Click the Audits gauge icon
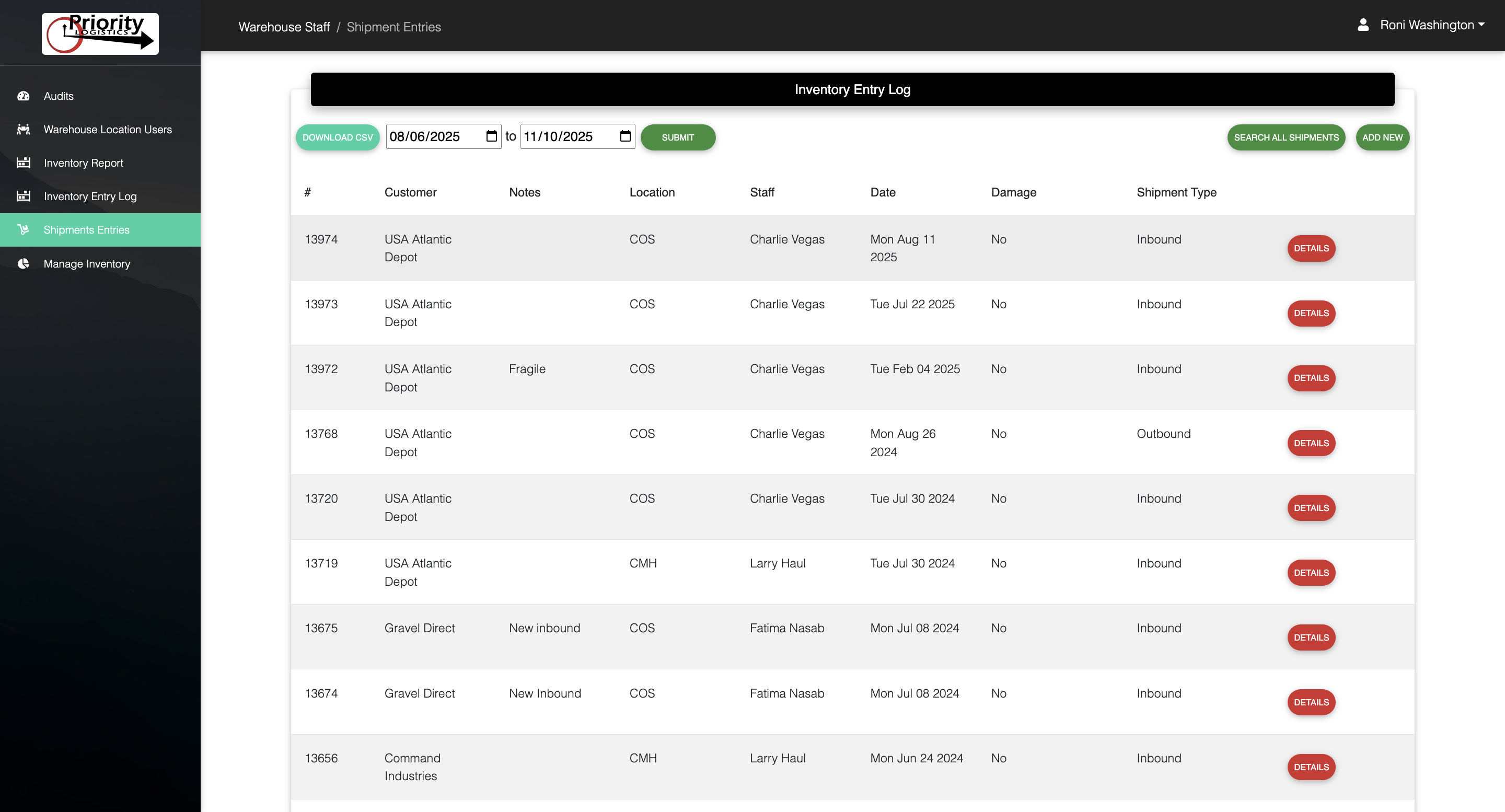 click(x=24, y=96)
